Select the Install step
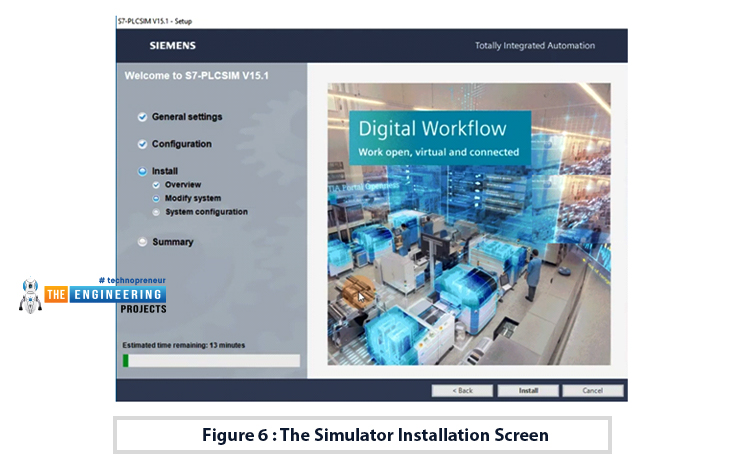 point(165,171)
